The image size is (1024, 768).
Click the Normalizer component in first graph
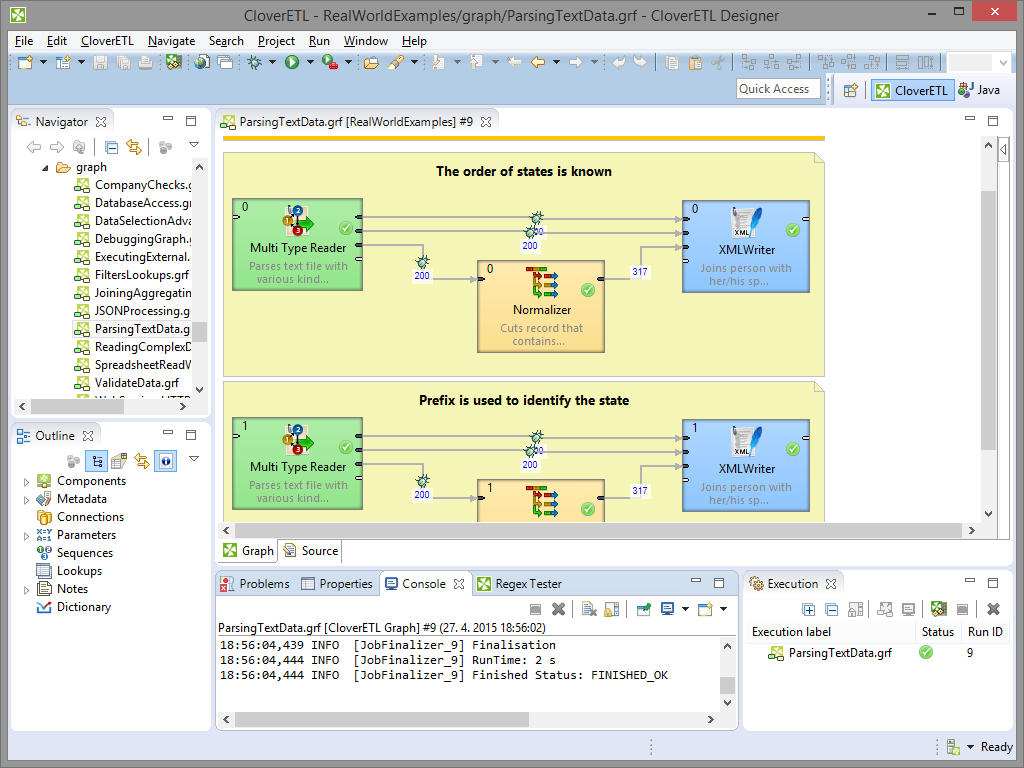pos(541,306)
